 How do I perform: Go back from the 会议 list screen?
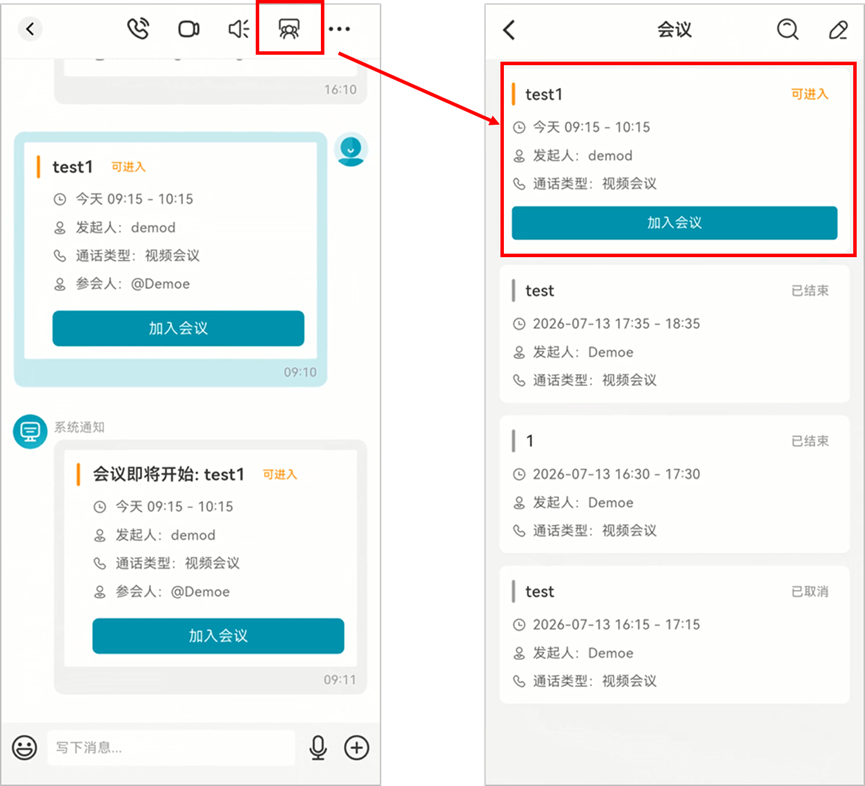[509, 30]
